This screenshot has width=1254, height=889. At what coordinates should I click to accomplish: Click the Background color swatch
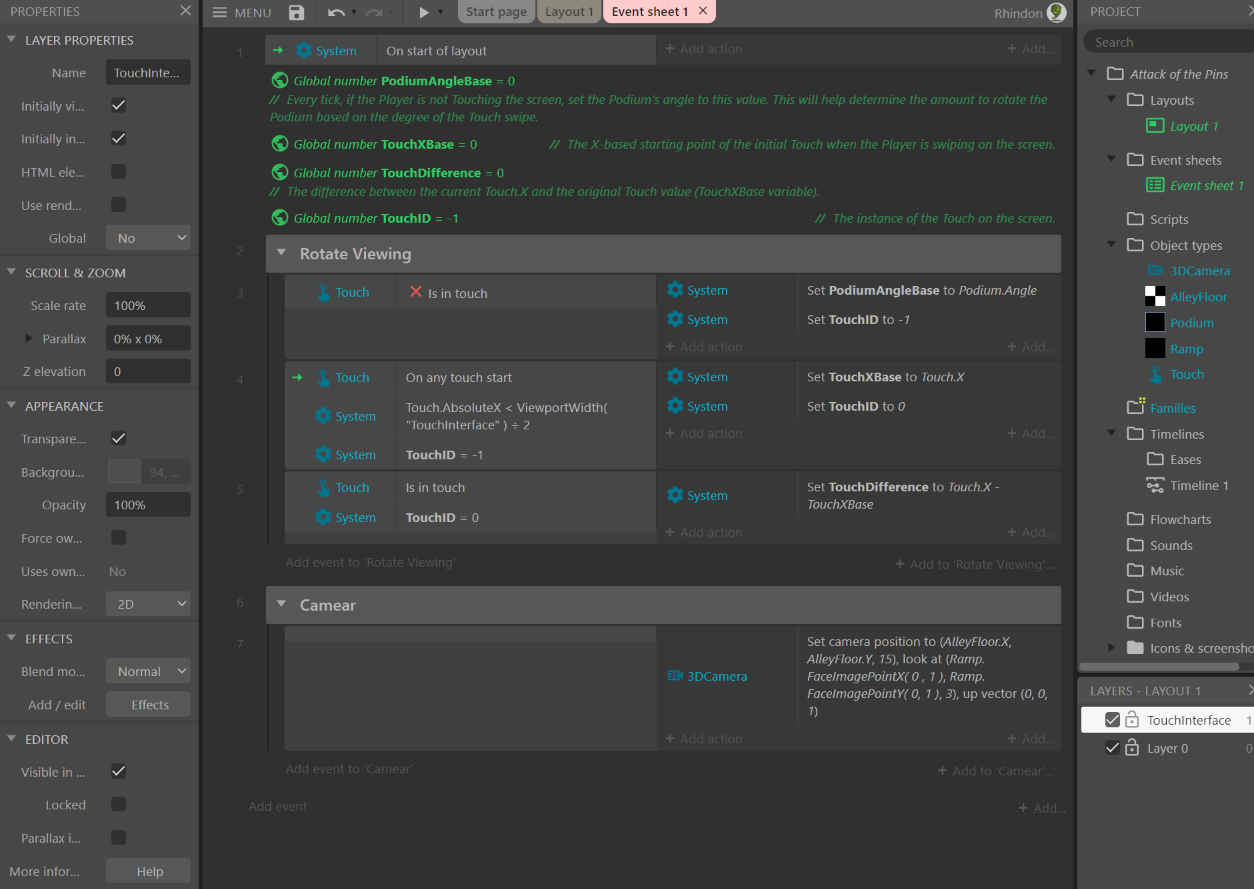(124, 472)
